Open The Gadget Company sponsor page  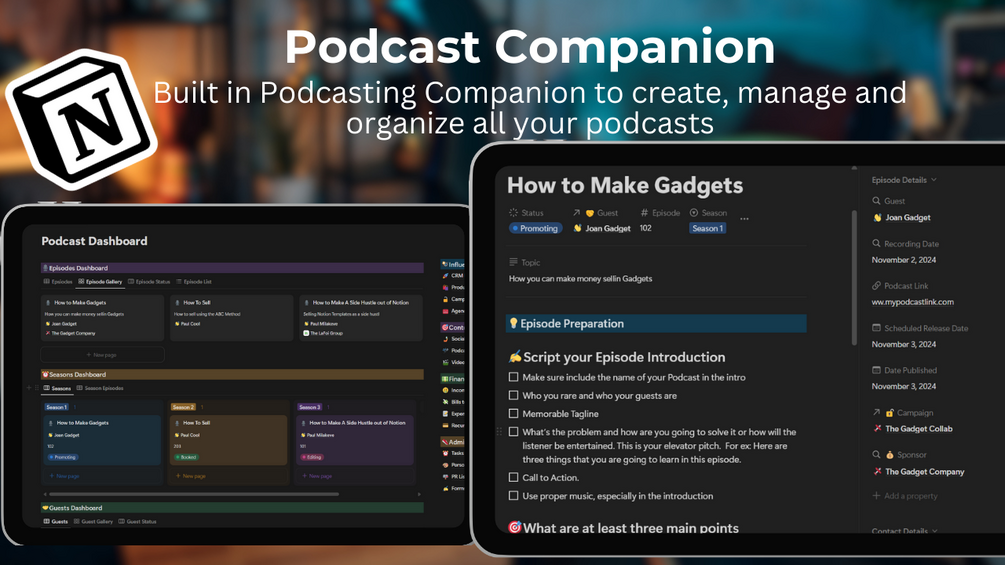click(918, 471)
